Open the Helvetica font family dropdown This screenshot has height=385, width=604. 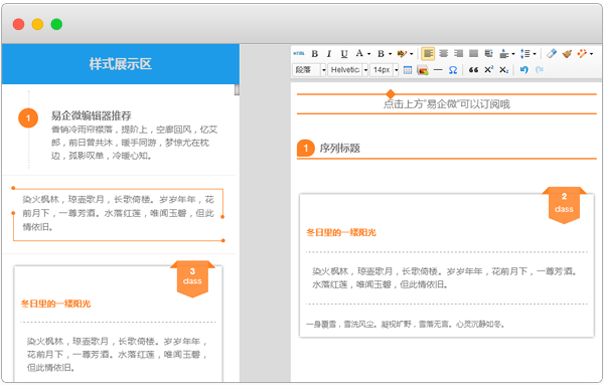click(x=348, y=70)
